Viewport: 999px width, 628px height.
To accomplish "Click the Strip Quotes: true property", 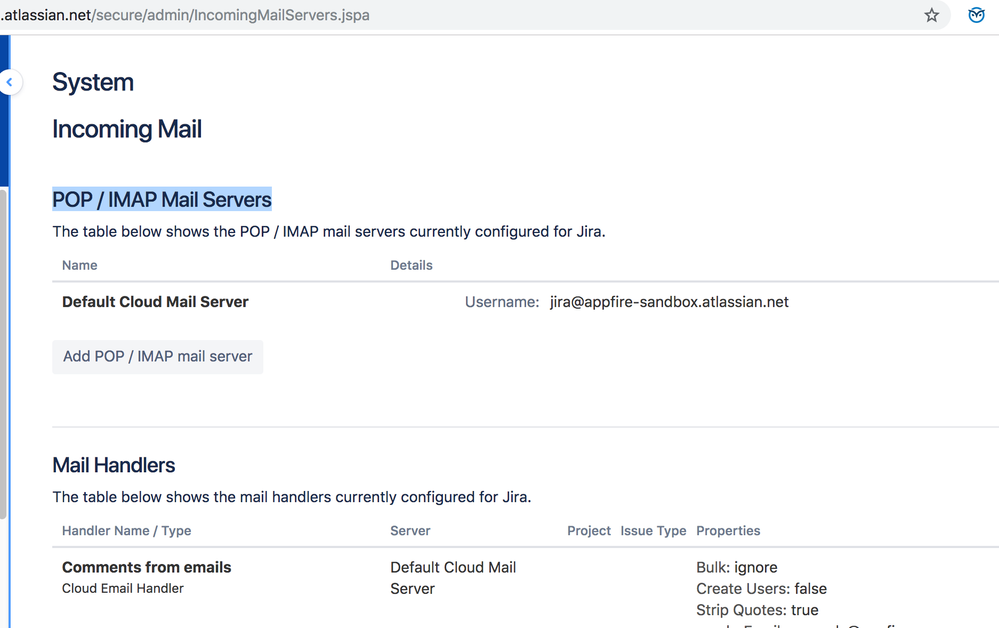I will 757,610.
